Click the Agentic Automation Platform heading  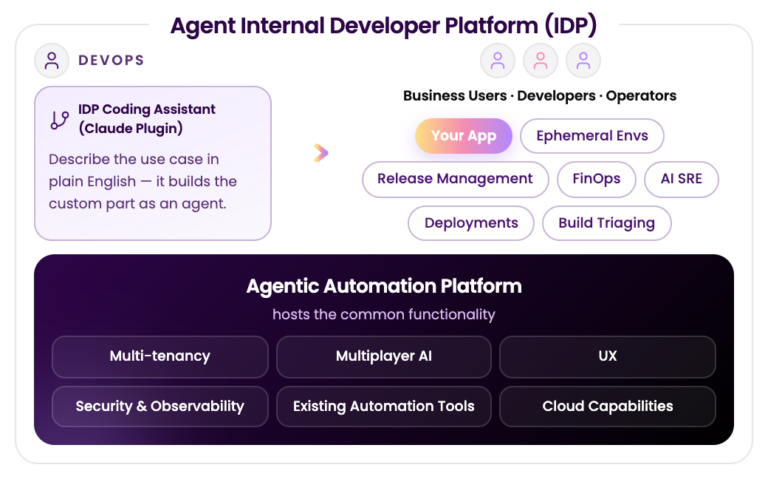(x=384, y=287)
